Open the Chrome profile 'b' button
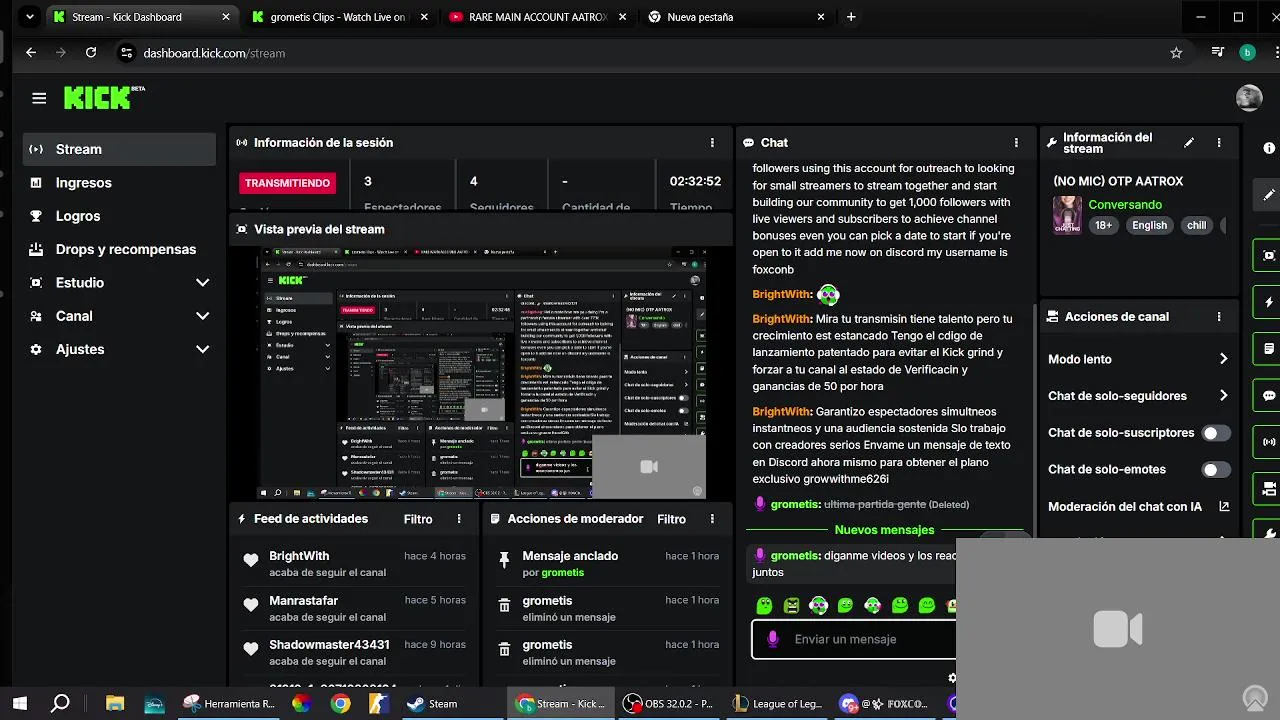Viewport: 1280px width, 720px height. click(x=1247, y=53)
